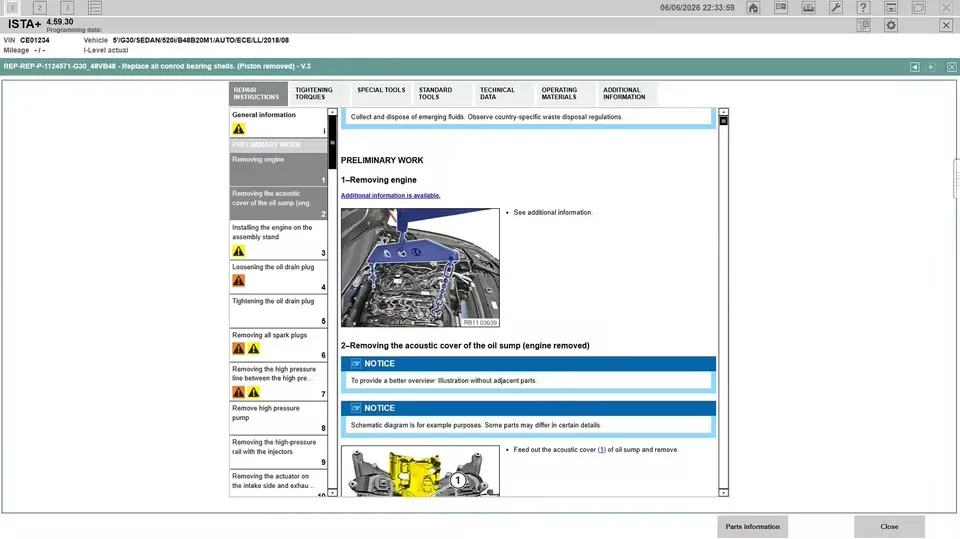Go to the ISTA home screen icon
This screenshot has height=539, width=960.
point(753,8)
